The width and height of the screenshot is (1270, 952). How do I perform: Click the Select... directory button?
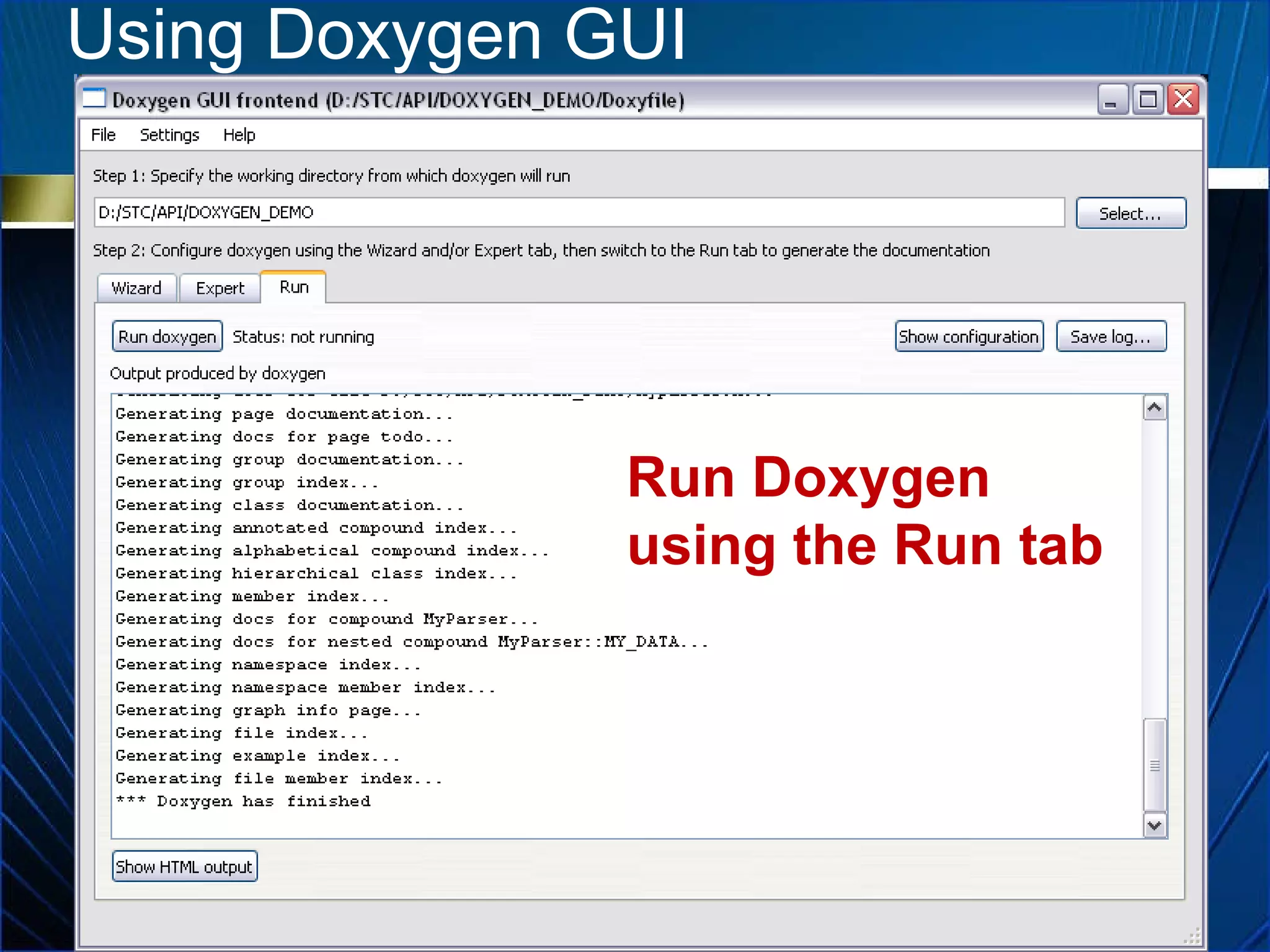click(x=1130, y=213)
